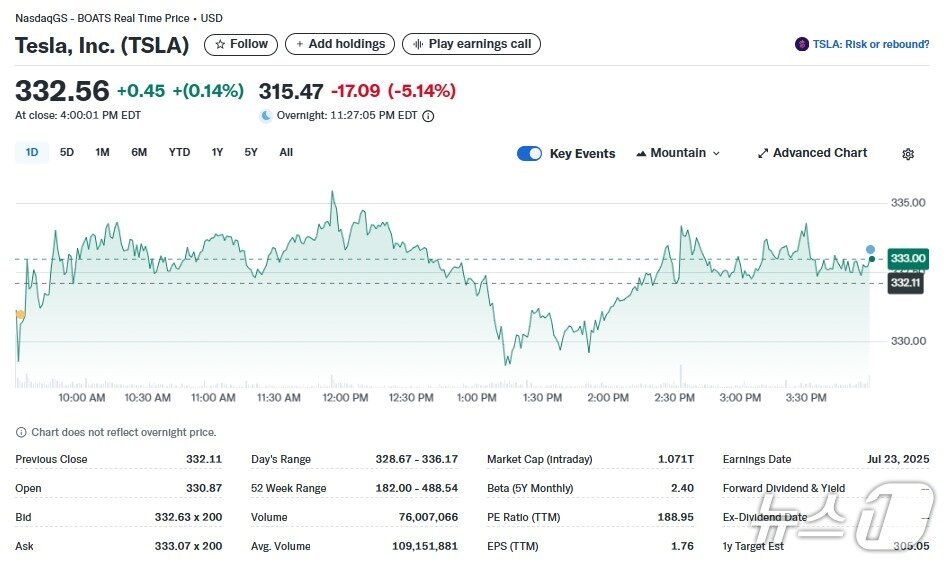
Task: Click the Add holdings button
Action: pyautogui.click(x=339, y=44)
